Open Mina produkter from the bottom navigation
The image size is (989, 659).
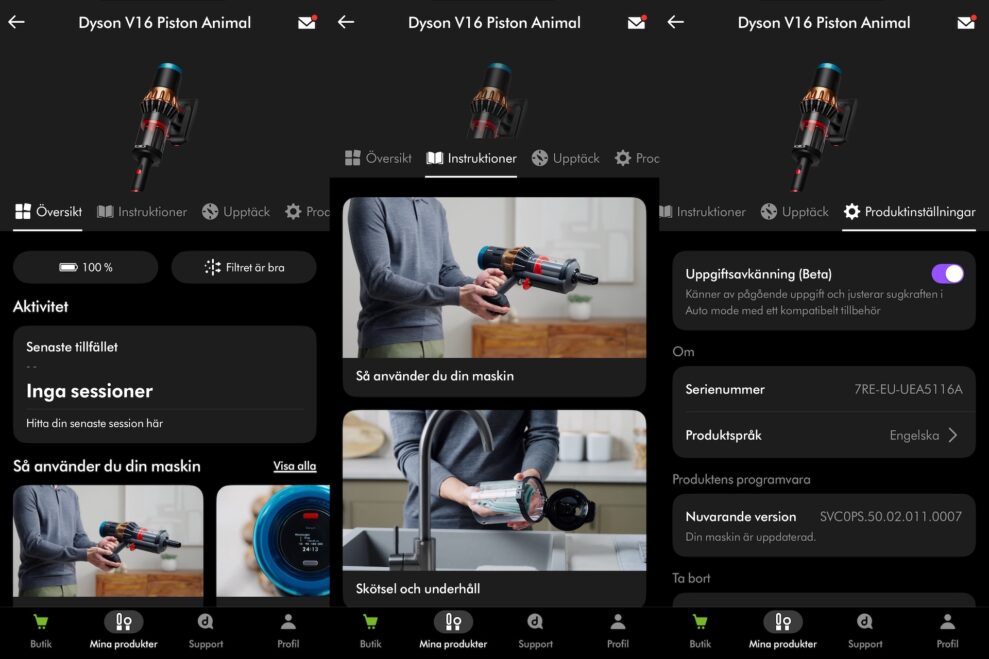(123, 625)
